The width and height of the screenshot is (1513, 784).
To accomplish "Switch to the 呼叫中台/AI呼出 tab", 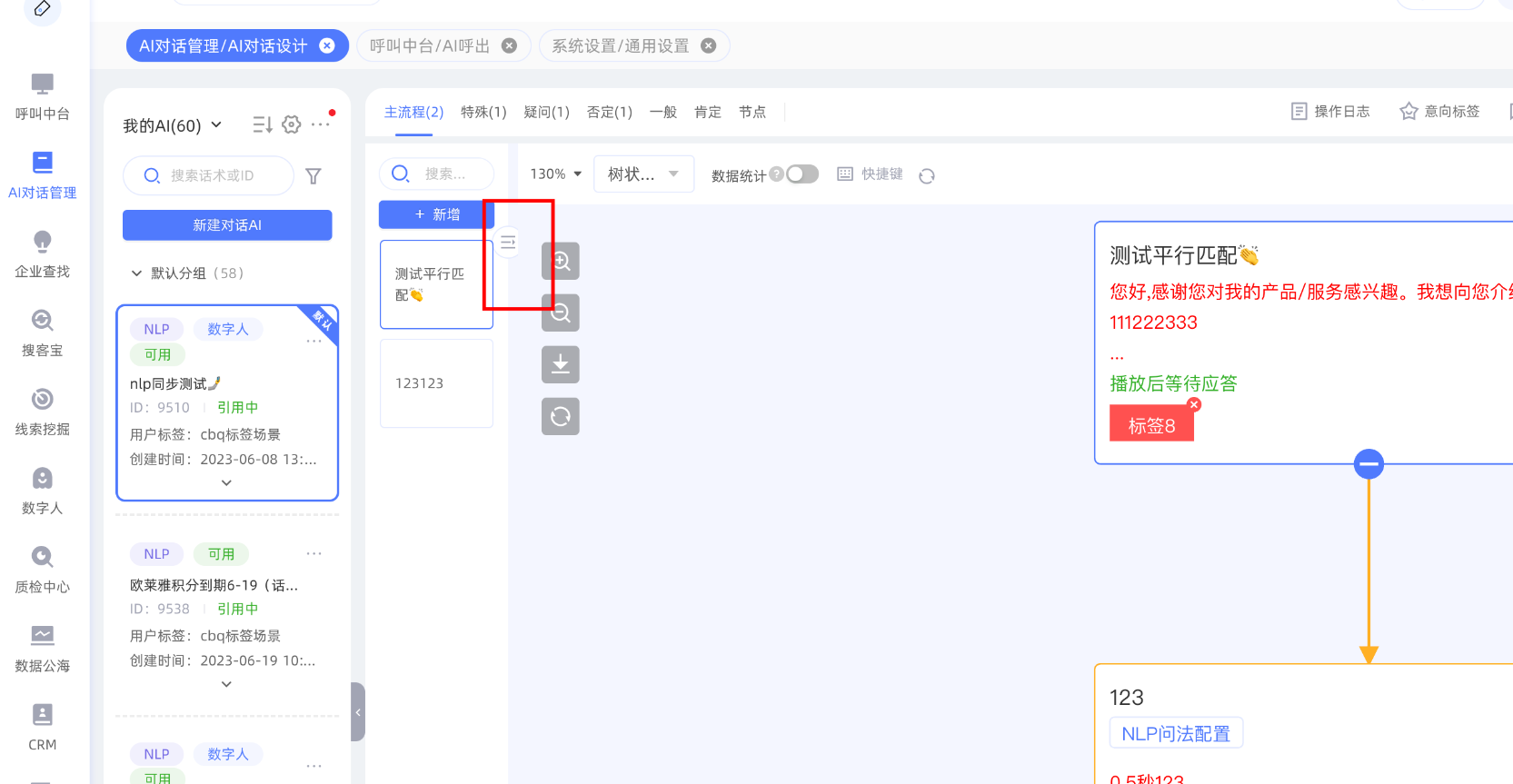I will [430, 46].
